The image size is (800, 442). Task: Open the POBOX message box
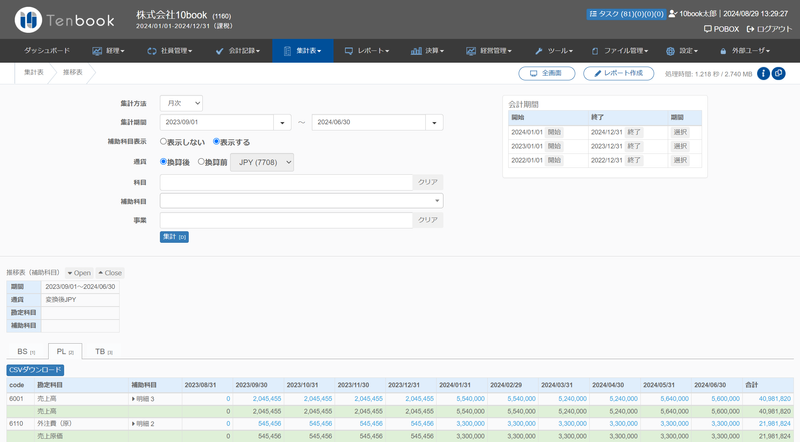(719, 29)
